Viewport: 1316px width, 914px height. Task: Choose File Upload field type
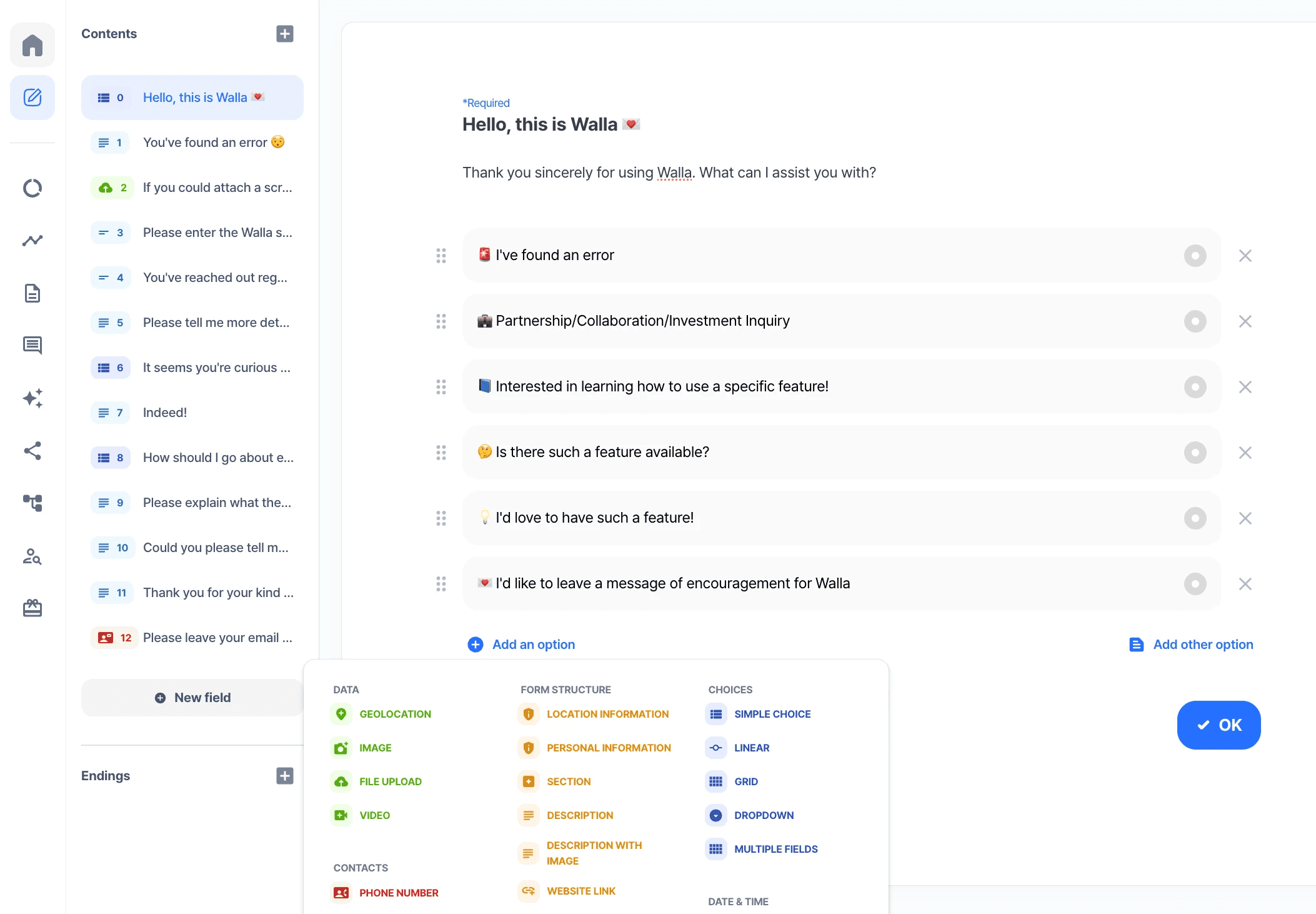coord(377,781)
